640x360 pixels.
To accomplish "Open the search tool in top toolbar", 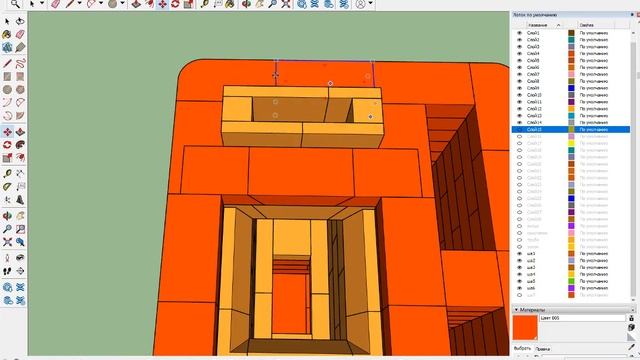I will (x=15, y=4).
